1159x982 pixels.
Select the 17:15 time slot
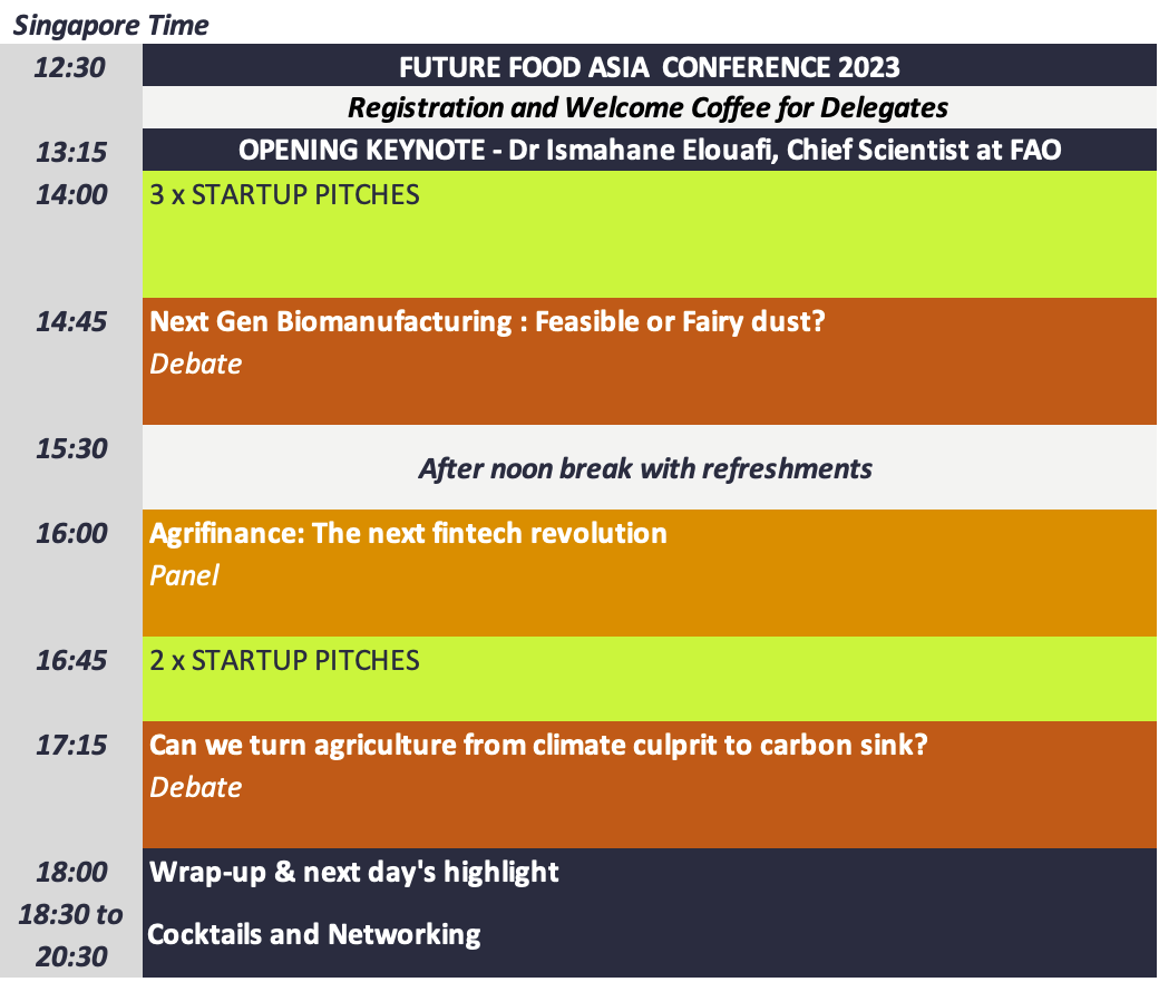[72, 745]
